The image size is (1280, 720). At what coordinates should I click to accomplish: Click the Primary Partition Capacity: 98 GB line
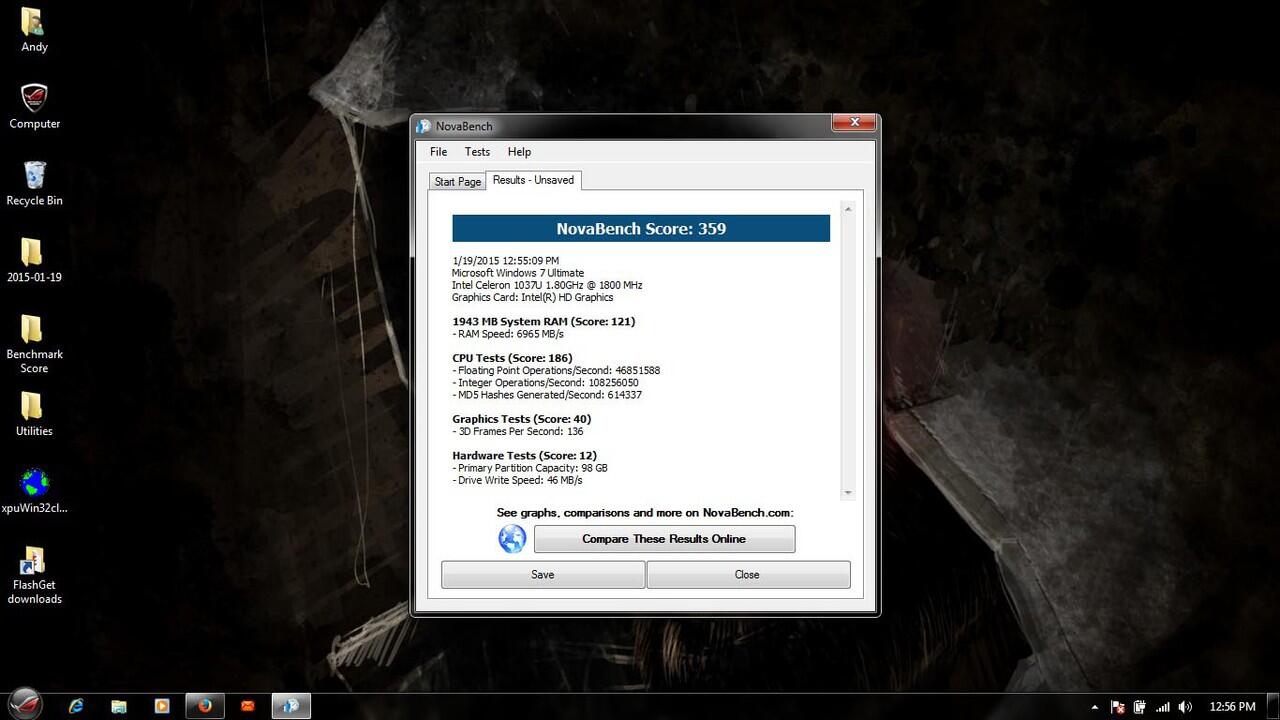point(530,468)
